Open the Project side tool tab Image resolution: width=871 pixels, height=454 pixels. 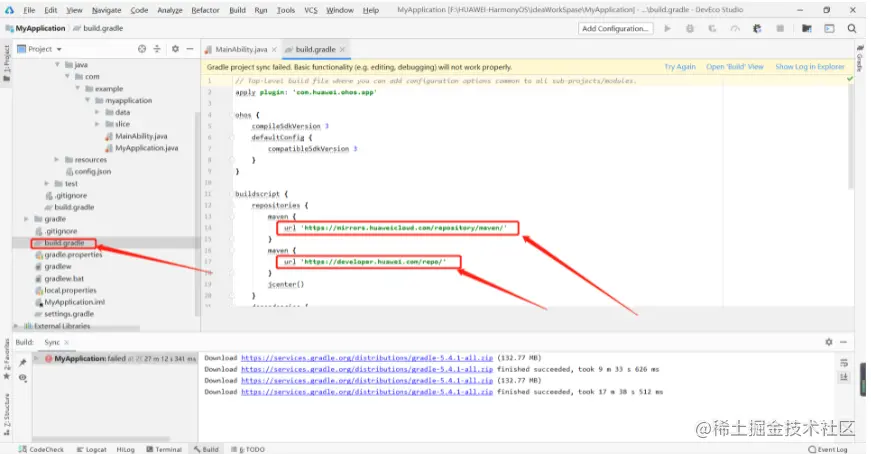pyautogui.click(x=7, y=62)
